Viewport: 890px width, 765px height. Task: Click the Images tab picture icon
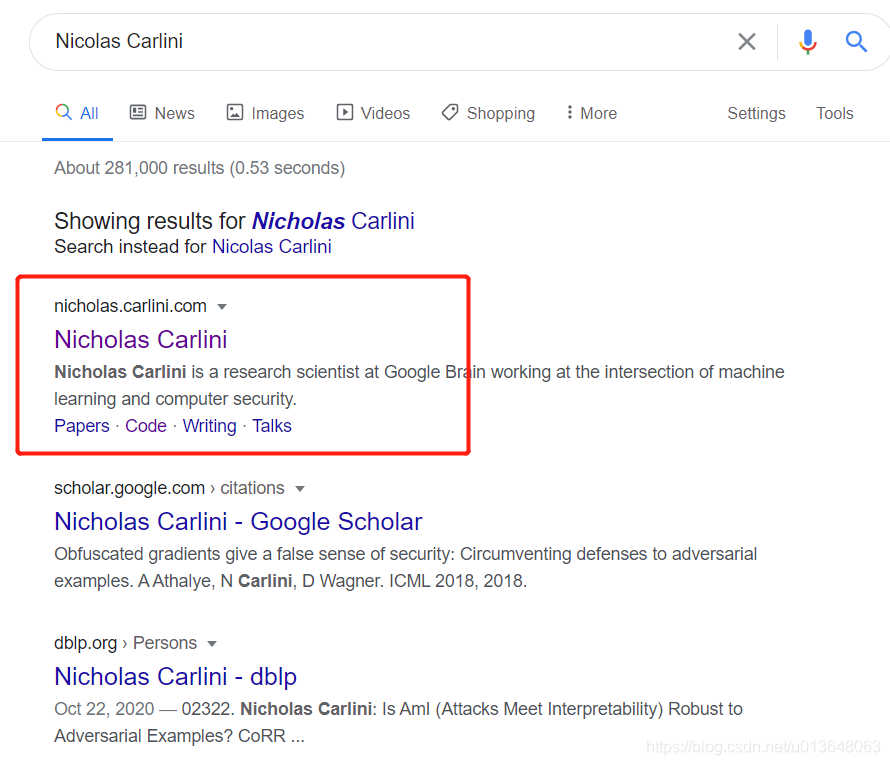pos(235,112)
